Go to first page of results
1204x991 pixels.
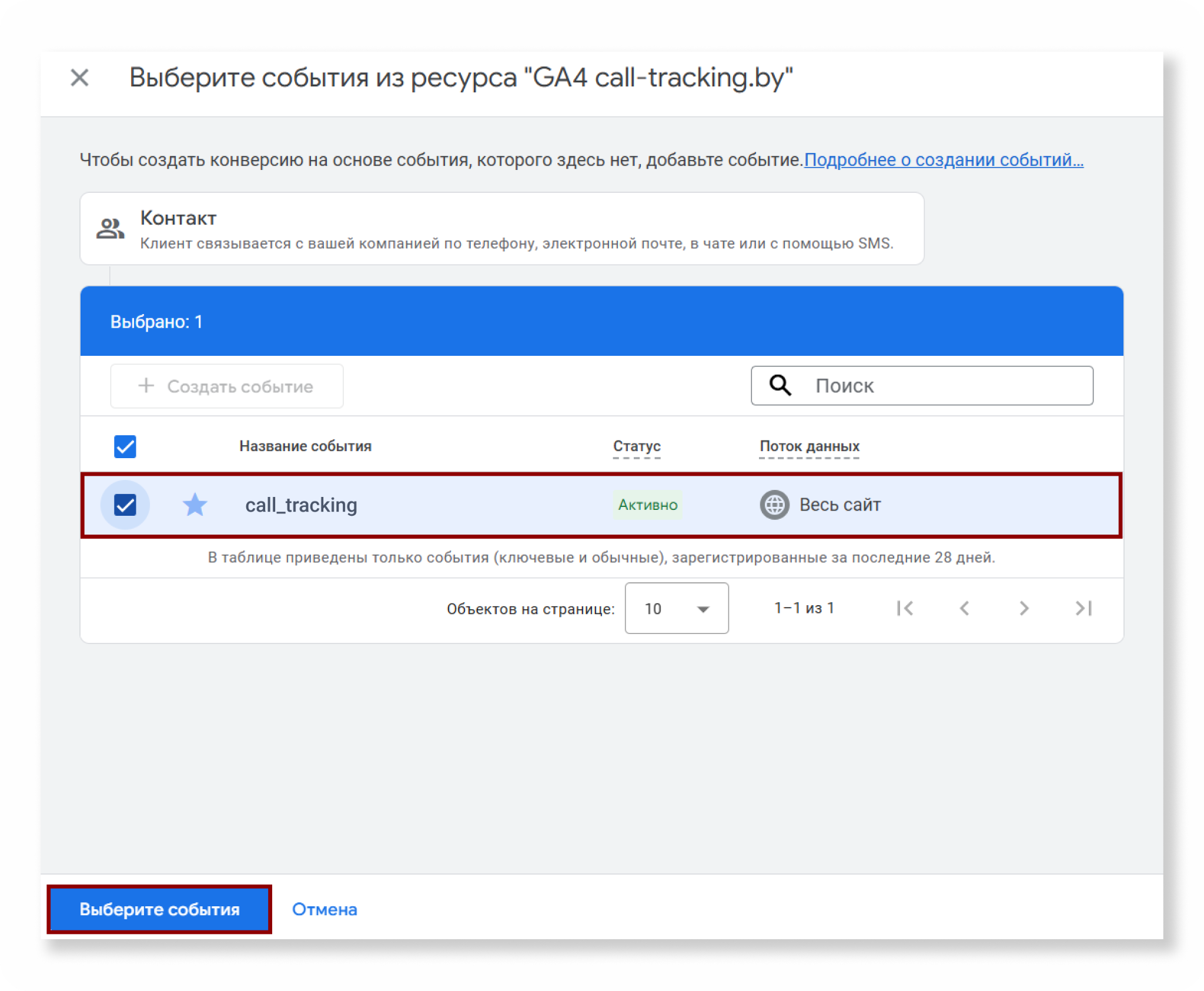(905, 608)
